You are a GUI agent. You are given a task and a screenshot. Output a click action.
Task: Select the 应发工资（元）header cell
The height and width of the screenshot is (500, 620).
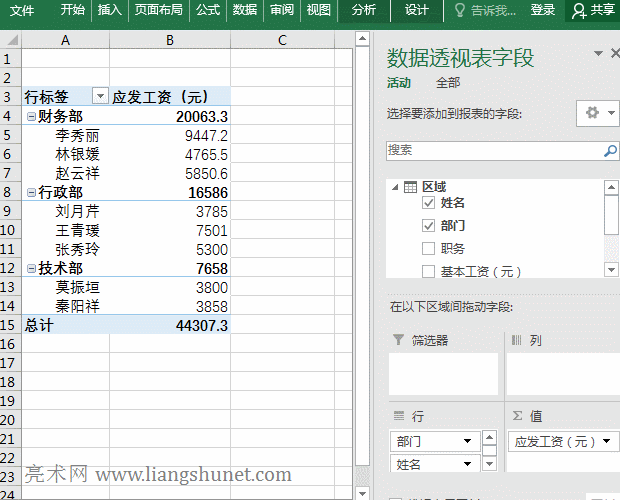[x=170, y=96]
